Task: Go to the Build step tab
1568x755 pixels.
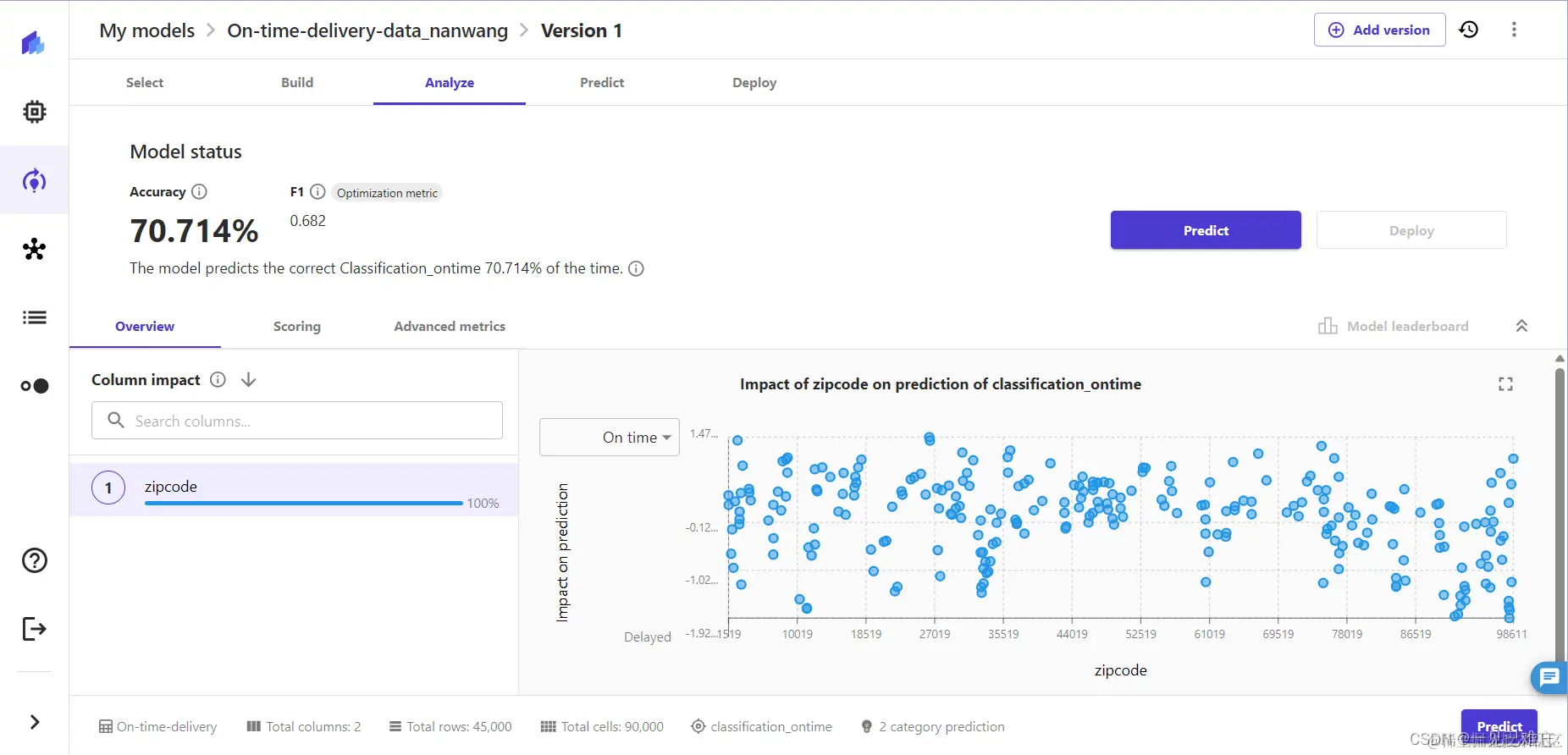Action: (x=297, y=83)
